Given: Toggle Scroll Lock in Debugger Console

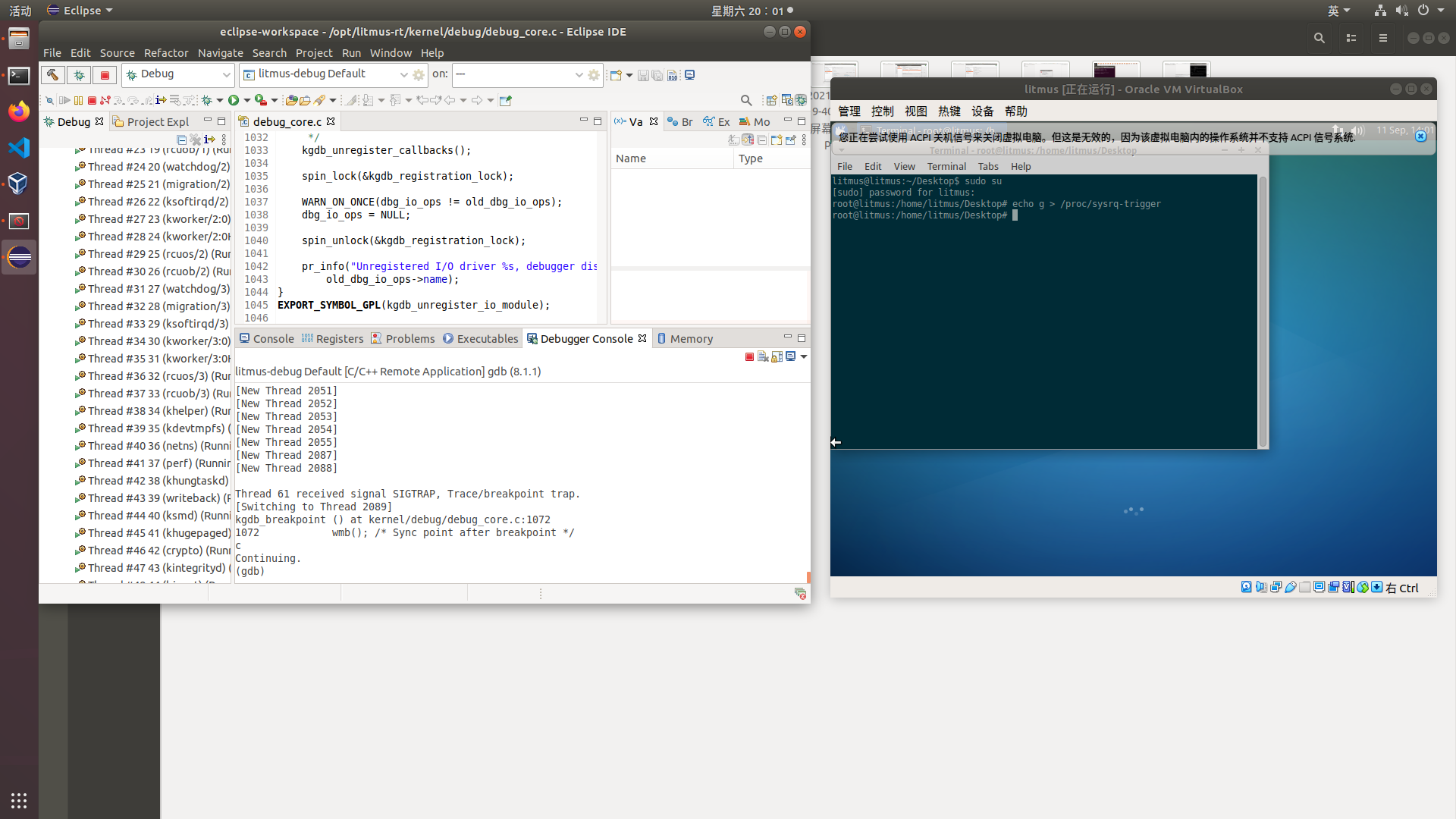Looking at the screenshot, I should point(777,356).
